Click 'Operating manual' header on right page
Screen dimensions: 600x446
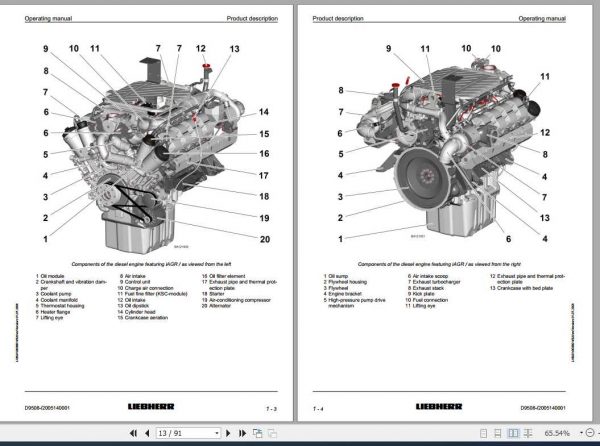coord(542,18)
